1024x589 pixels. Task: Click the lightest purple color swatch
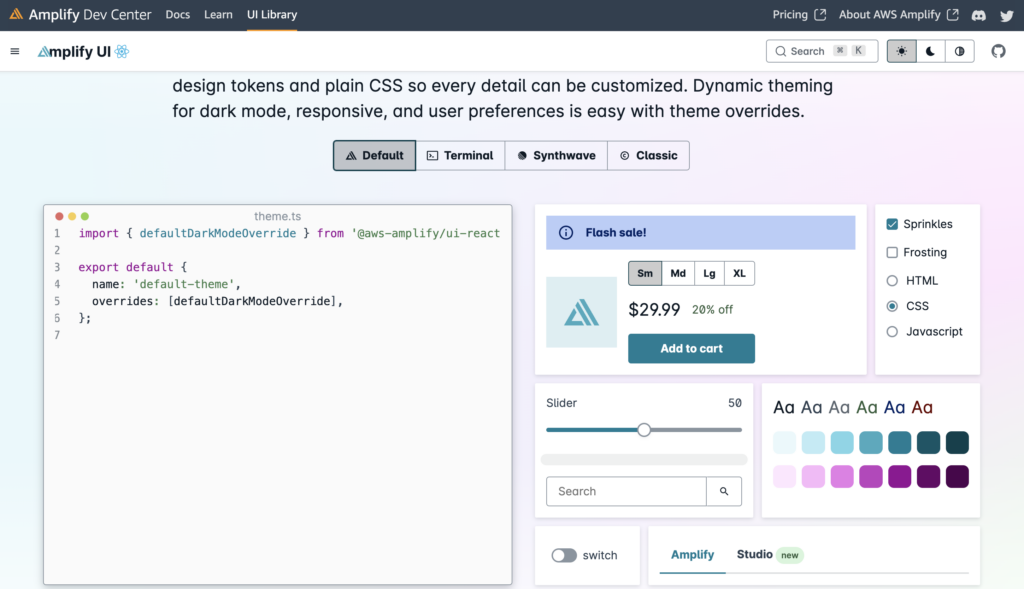784,476
